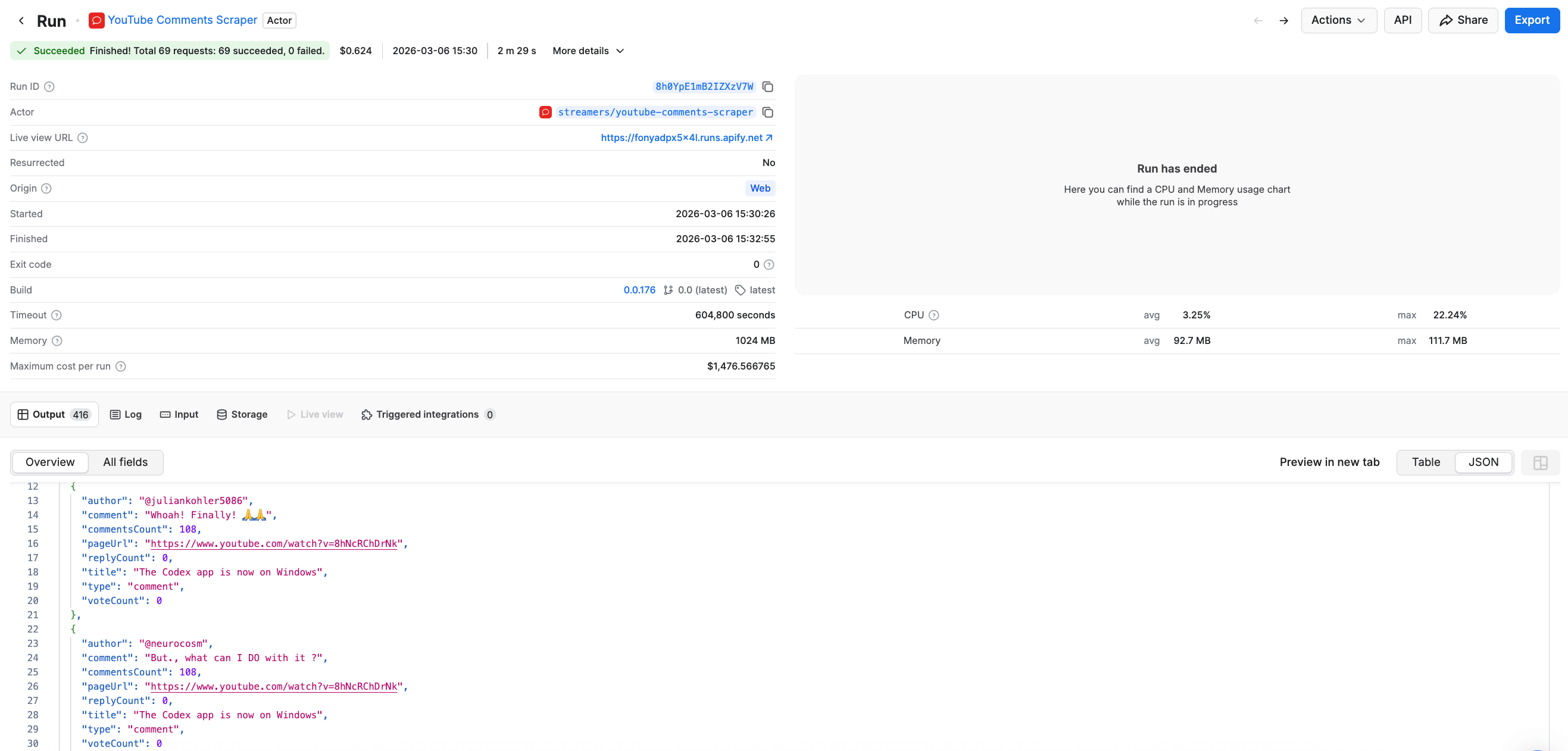Switch the output view to JSON
The height and width of the screenshot is (751, 1568).
coord(1484,462)
